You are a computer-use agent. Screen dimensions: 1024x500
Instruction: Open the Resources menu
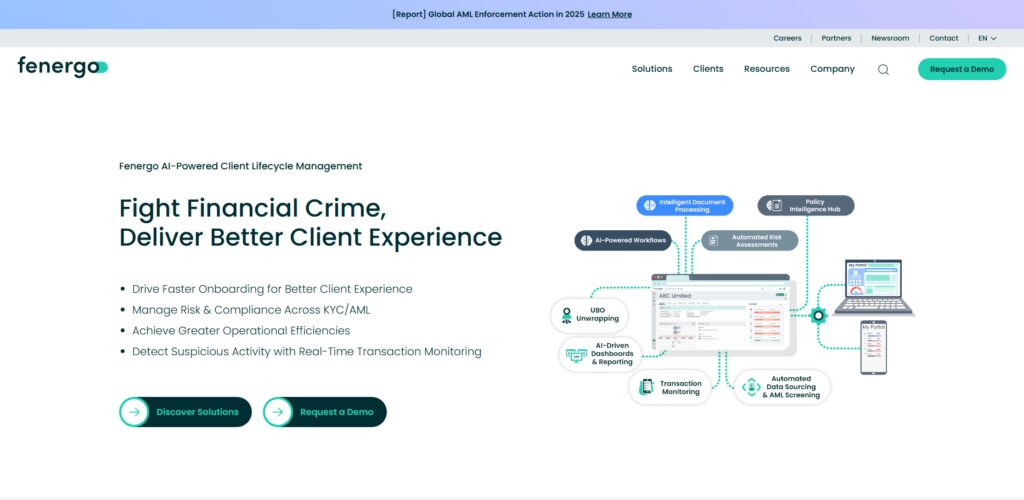coord(767,69)
